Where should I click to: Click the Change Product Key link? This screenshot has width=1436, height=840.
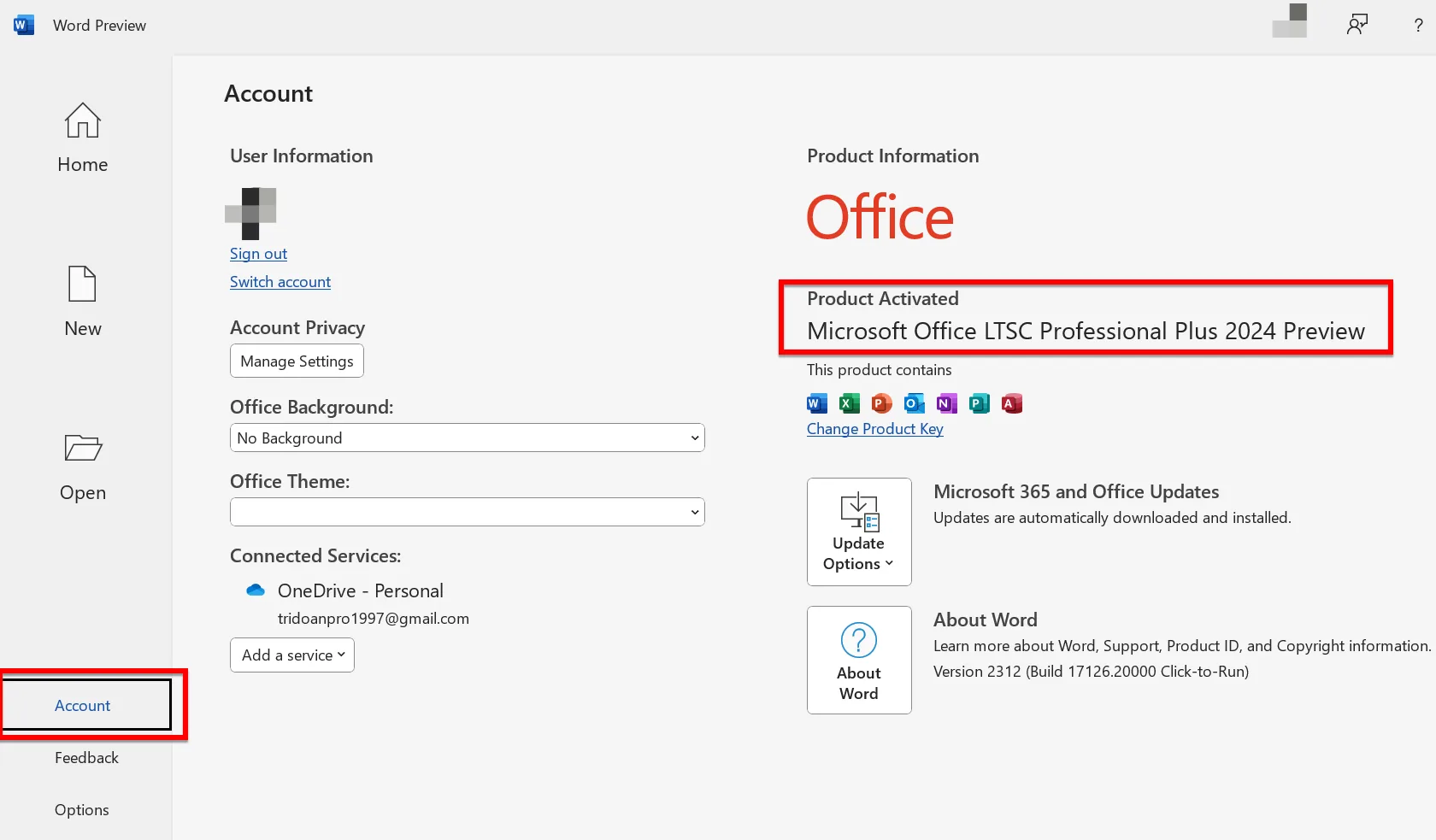(x=875, y=429)
